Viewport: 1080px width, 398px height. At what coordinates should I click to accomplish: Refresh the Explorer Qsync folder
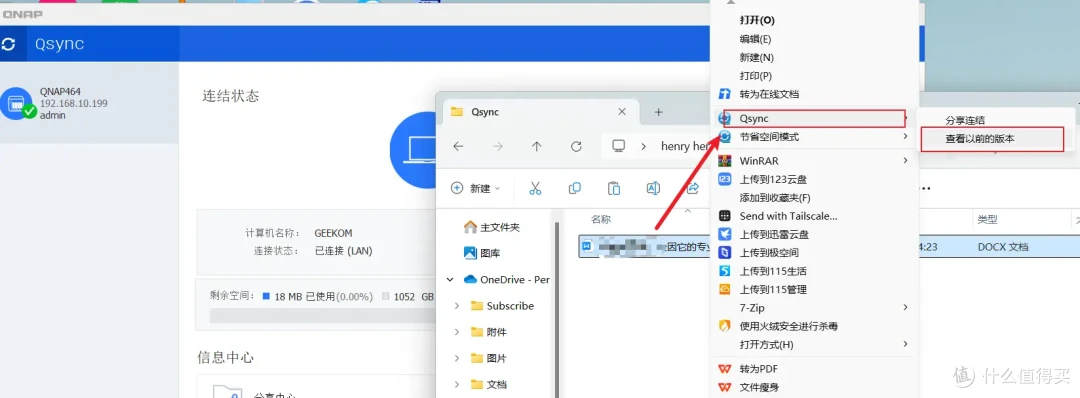577,146
